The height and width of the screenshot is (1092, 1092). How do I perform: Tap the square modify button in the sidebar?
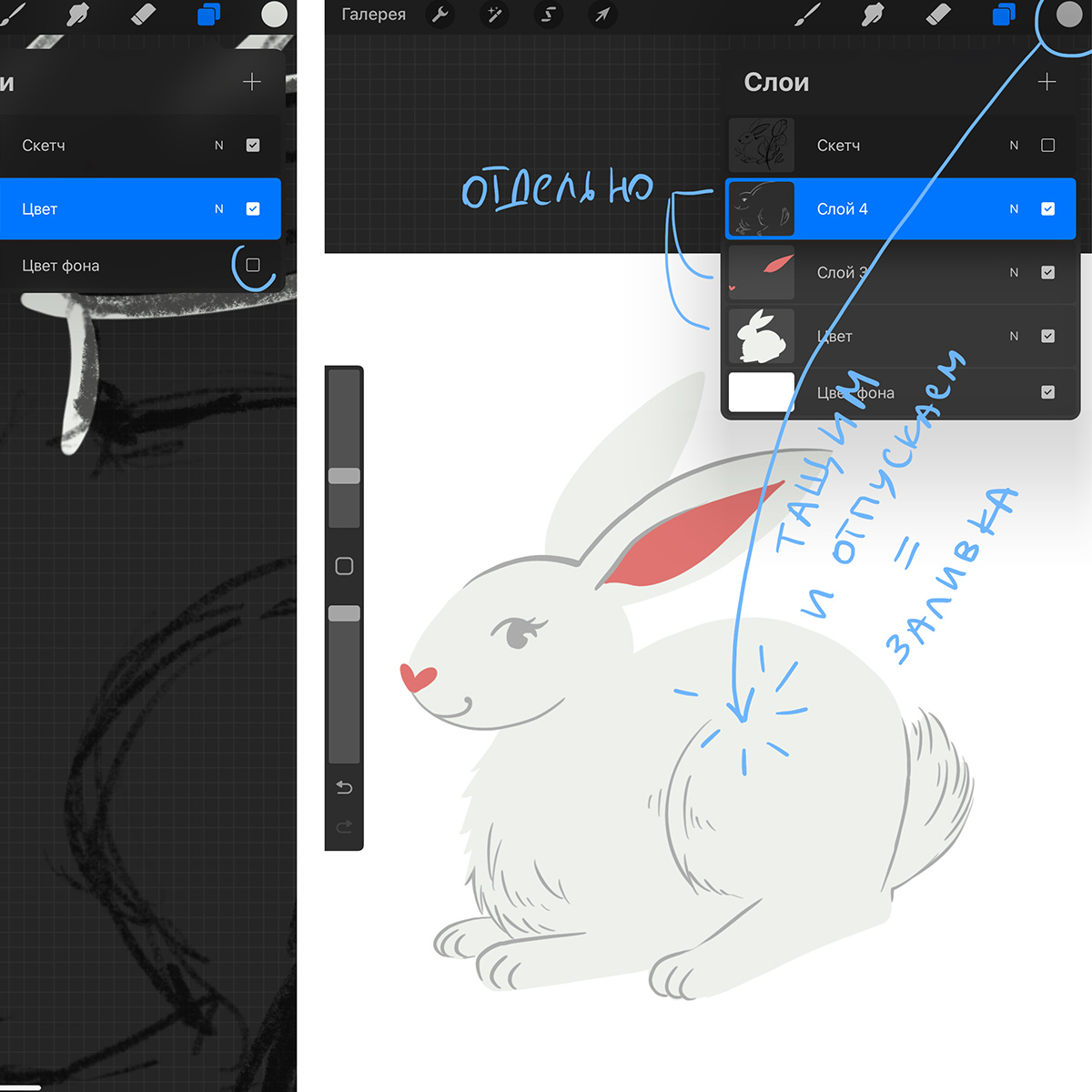[x=344, y=566]
